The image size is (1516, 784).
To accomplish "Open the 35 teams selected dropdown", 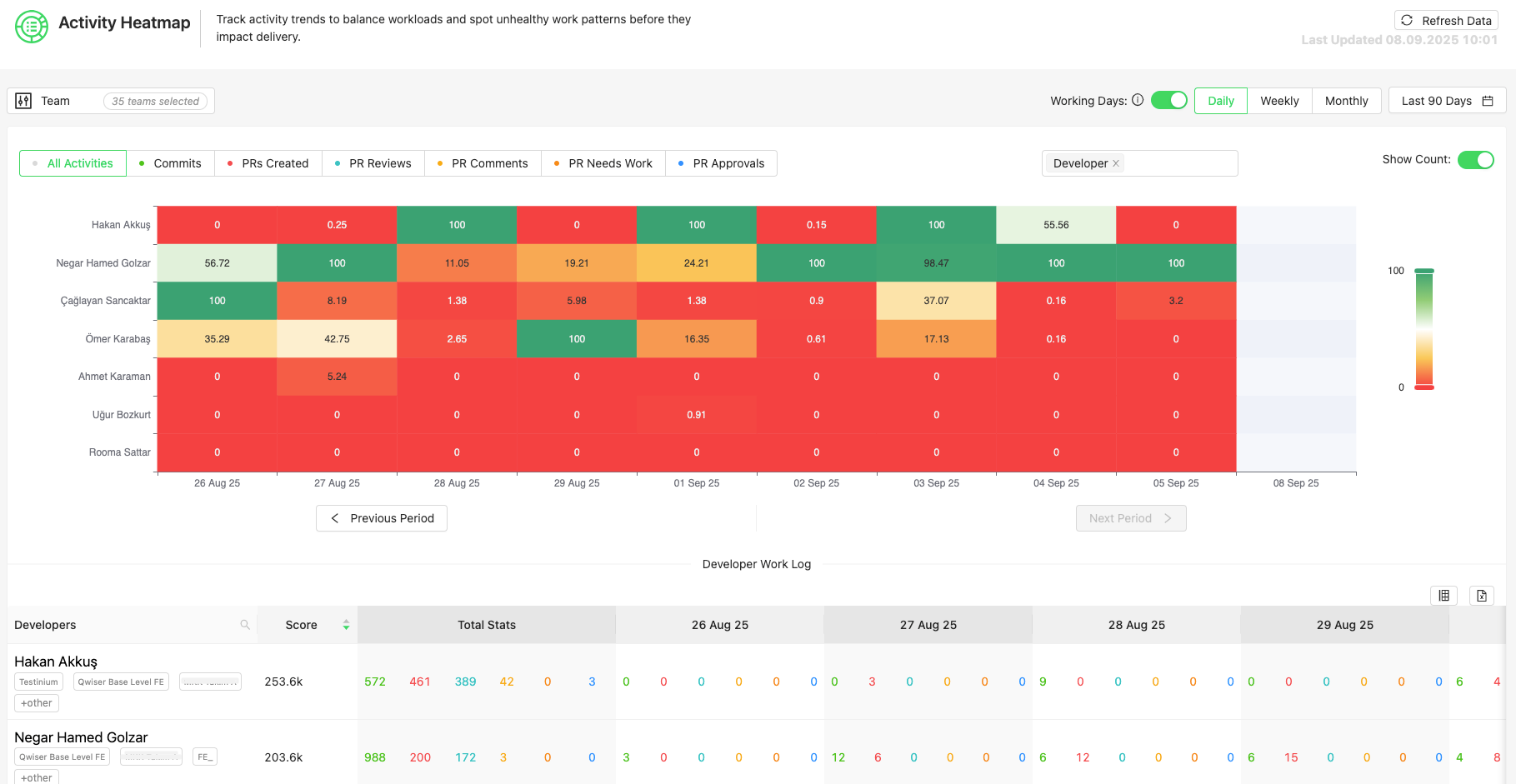I will pos(156,101).
